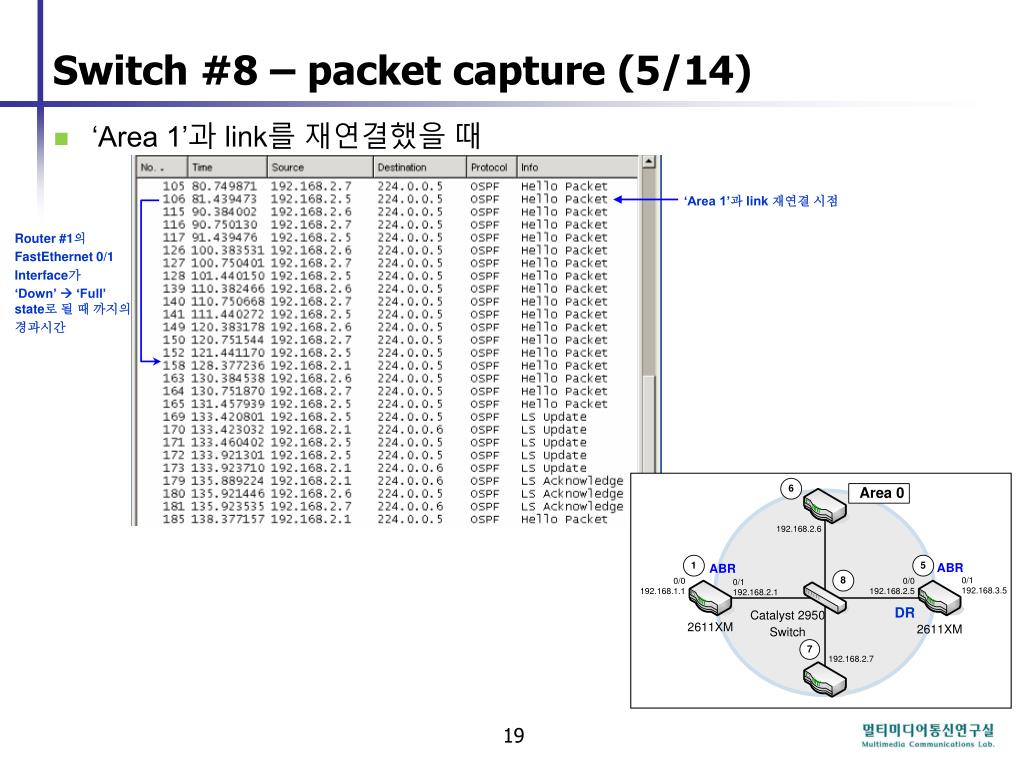Image resolution: width=1024 pixels, height=768 pixels.
Task: Select packet 169 LS Update row
Action: coord(387,417)
